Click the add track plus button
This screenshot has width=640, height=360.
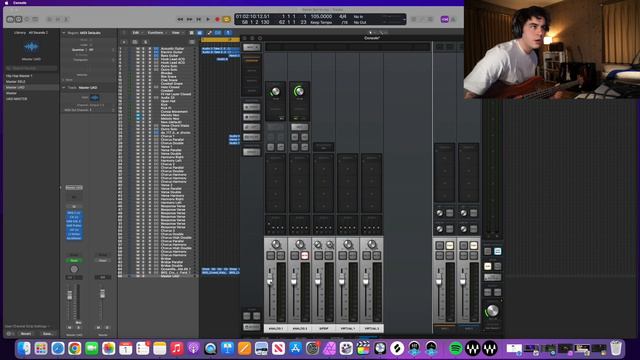[x=124, y=42]
